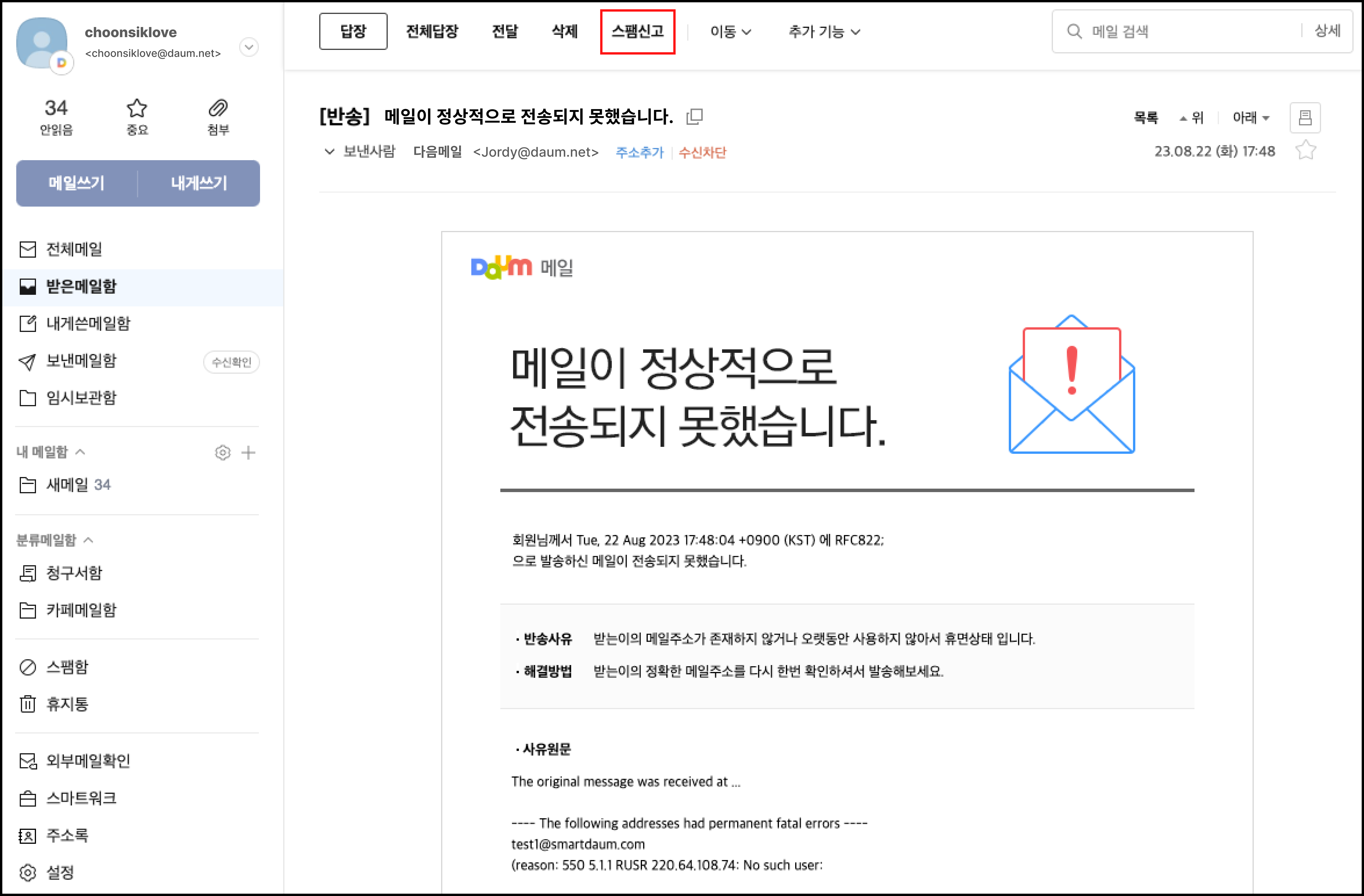Block sender via the 수신차단 link
The width and height of the screenshot is (1364, 896).
click(x=703, y=152)
